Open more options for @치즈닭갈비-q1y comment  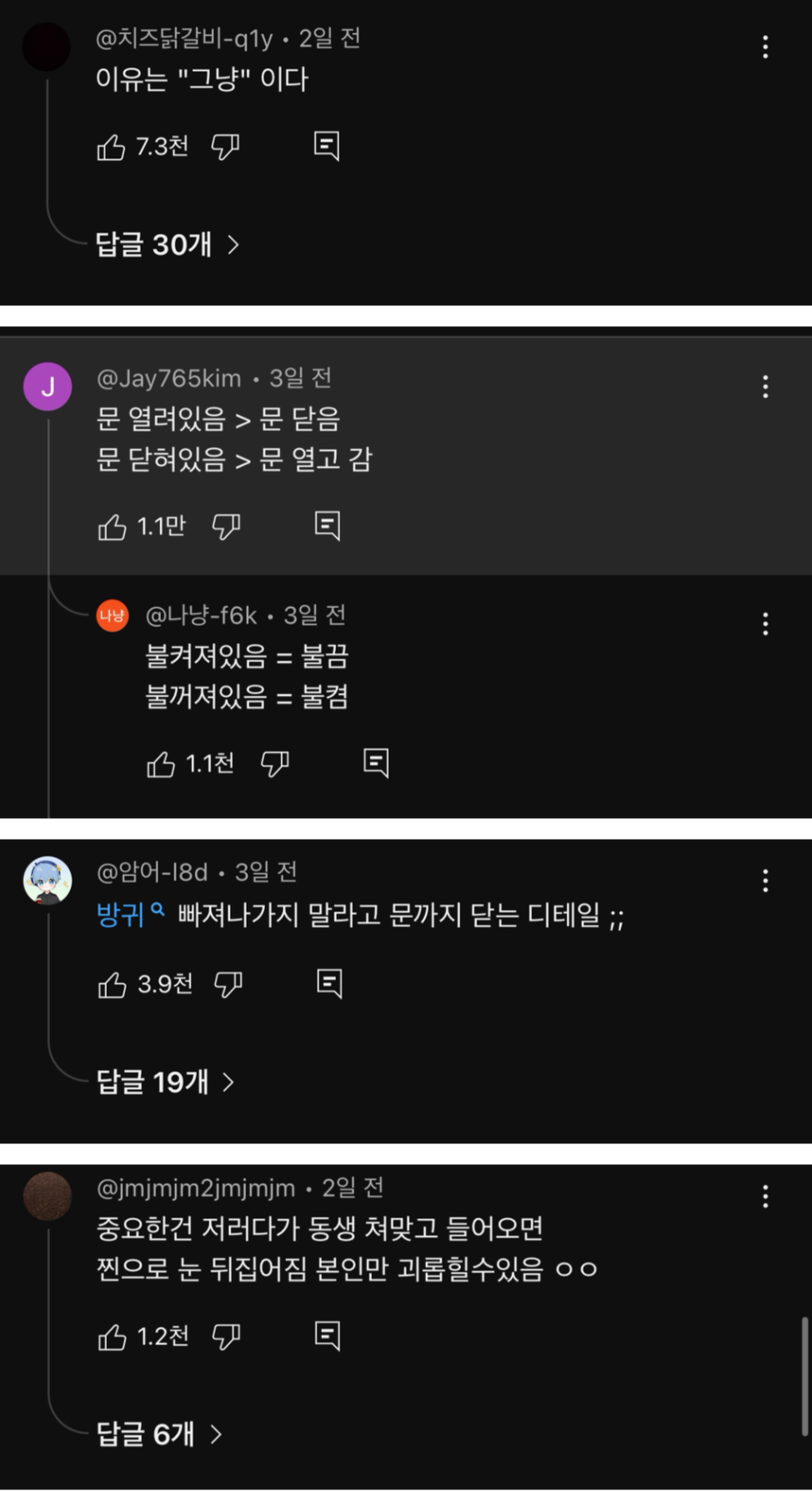click(x=764, y=47)
